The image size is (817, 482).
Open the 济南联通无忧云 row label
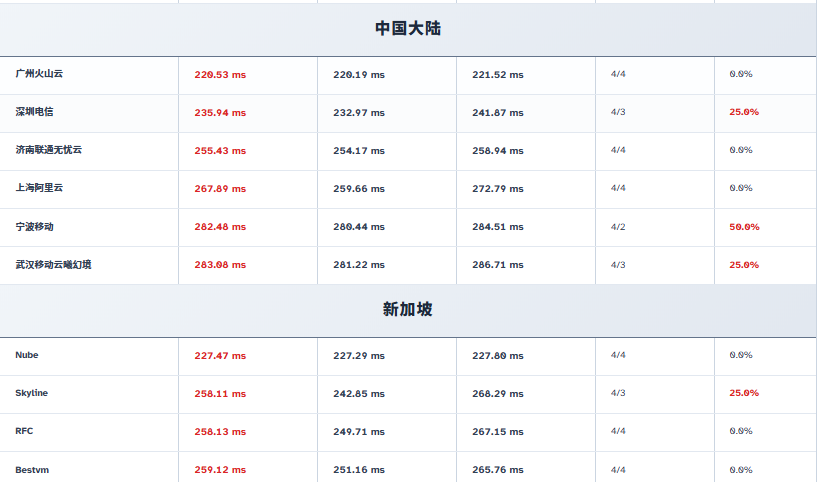point(48,150)
